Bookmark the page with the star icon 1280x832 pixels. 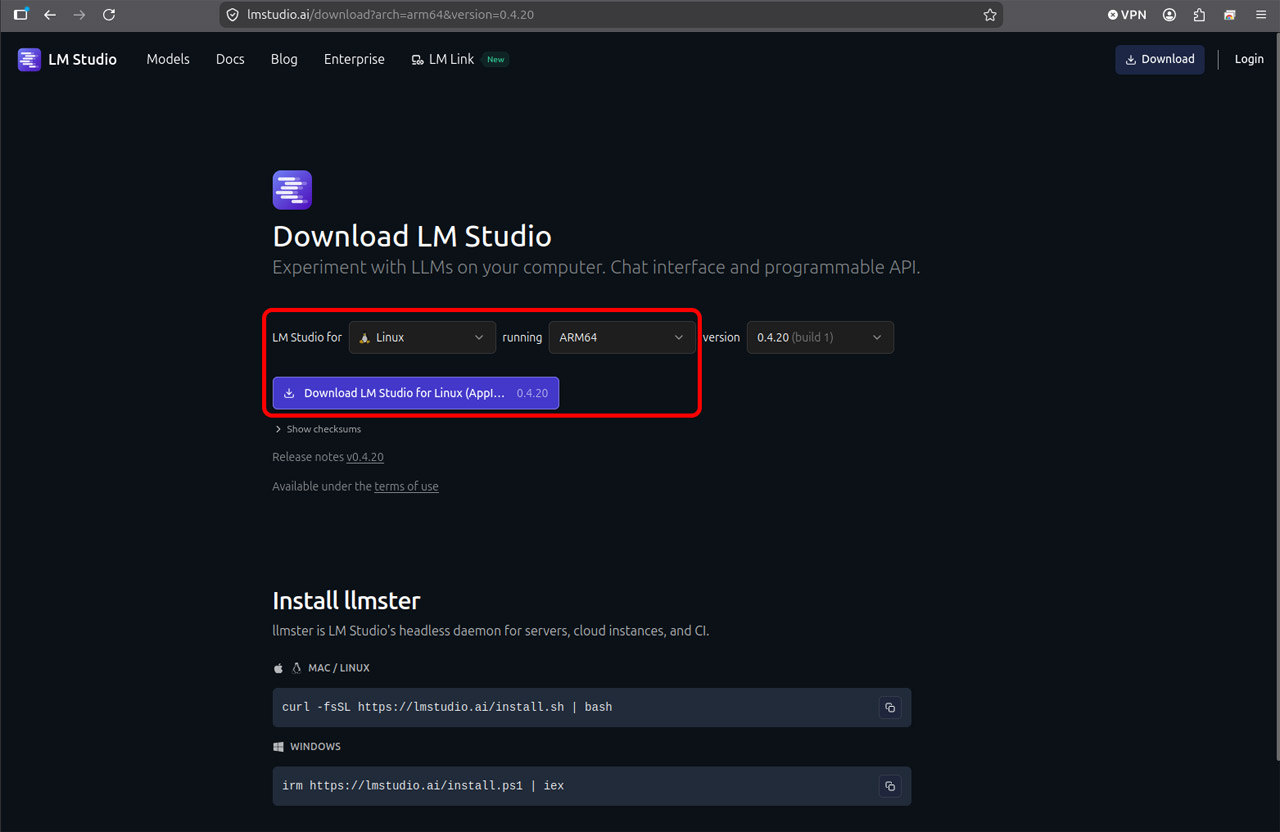coord(990,15)
